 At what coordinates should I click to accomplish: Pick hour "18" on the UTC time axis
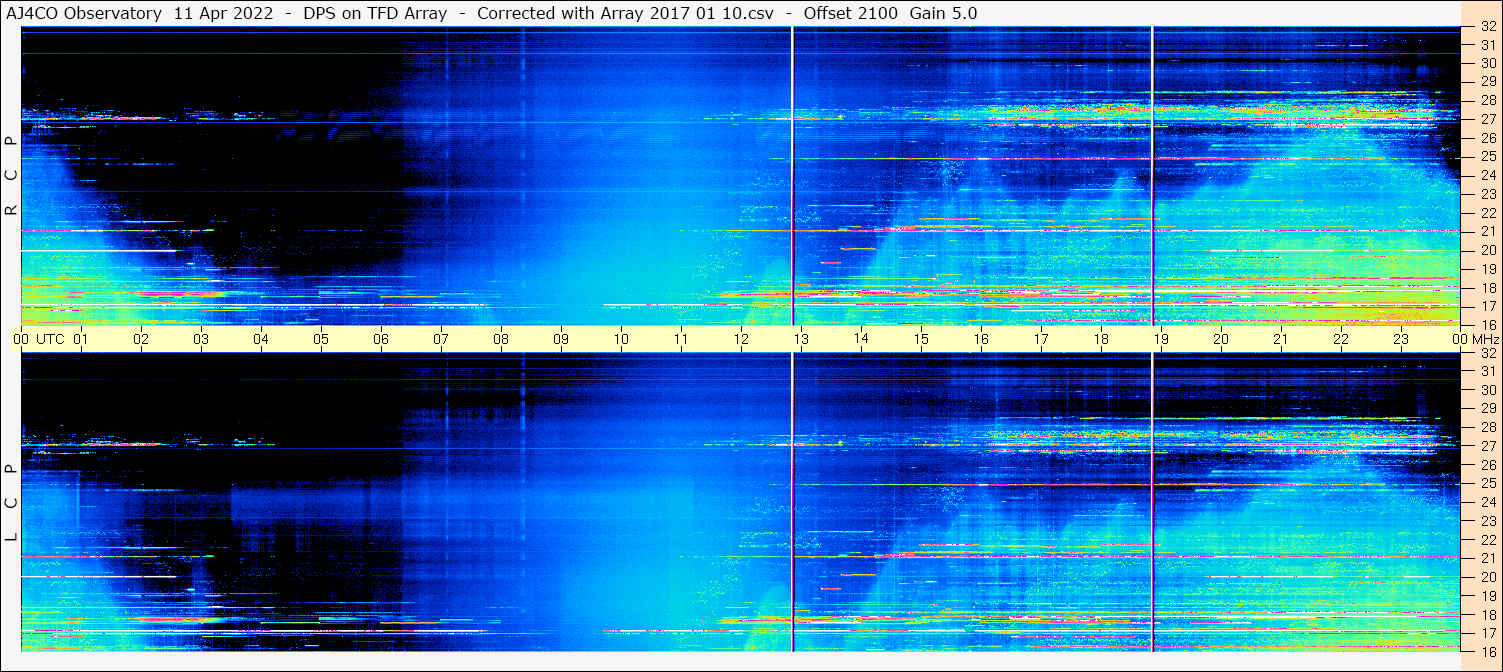coord(1101,339)
